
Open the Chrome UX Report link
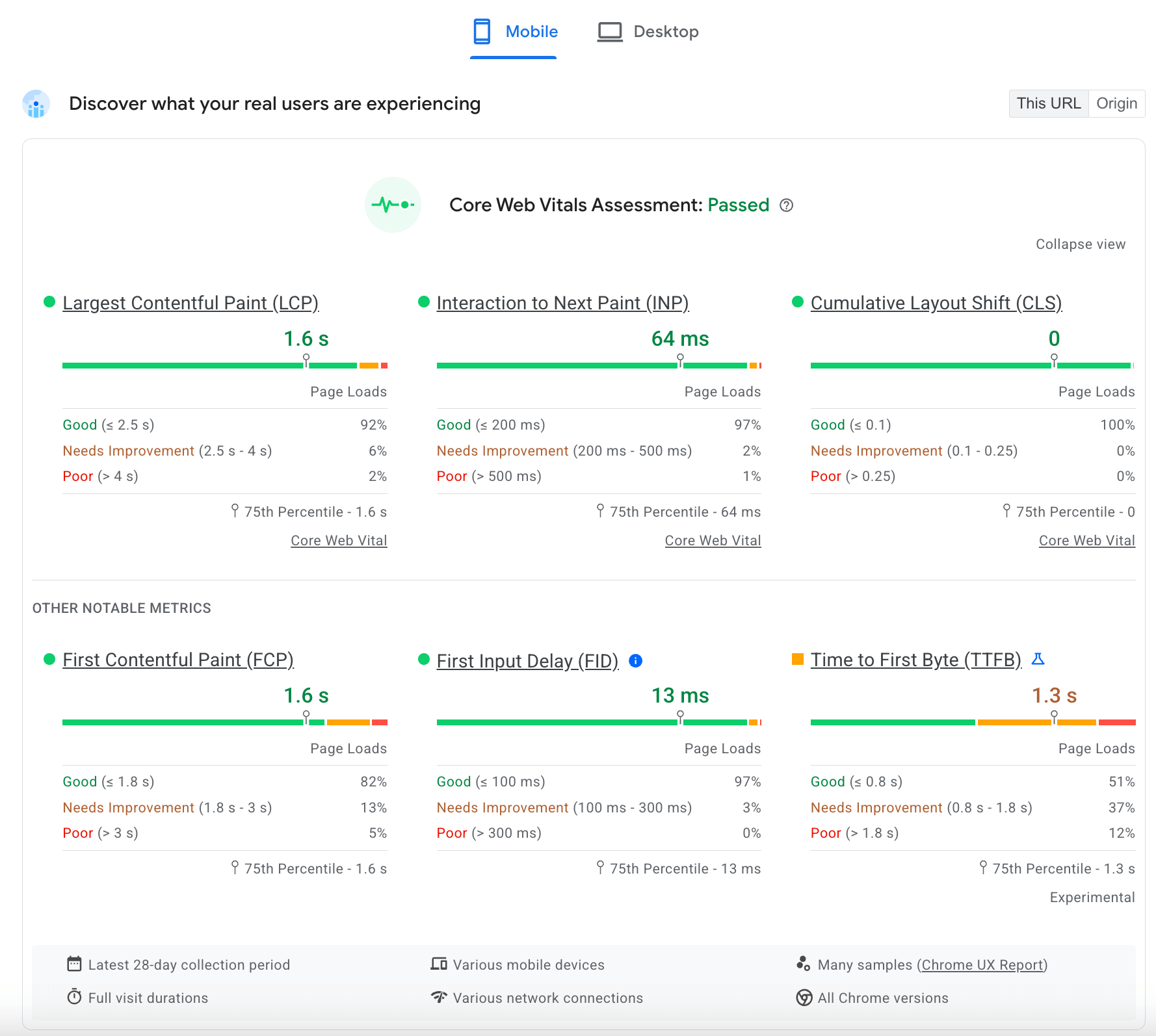coord(983,965)
